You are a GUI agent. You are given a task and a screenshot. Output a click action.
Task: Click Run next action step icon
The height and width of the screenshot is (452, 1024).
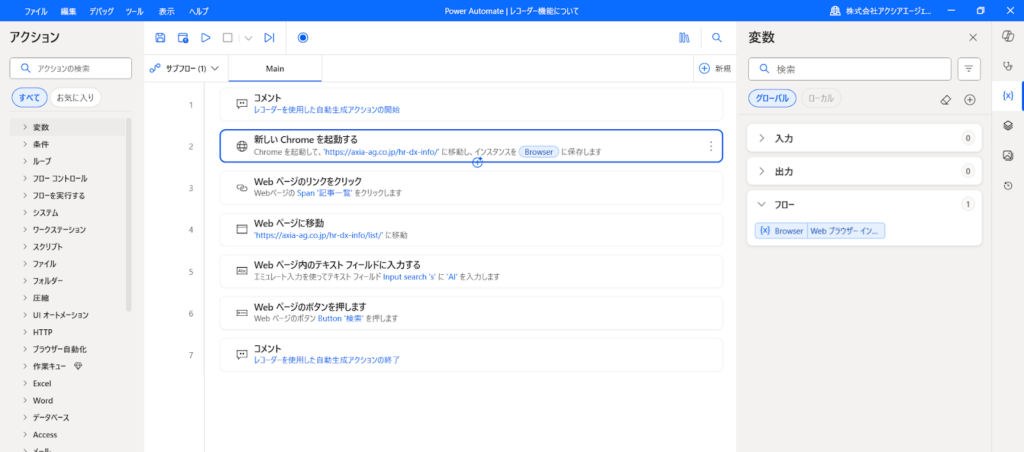(x=269, y=38)
